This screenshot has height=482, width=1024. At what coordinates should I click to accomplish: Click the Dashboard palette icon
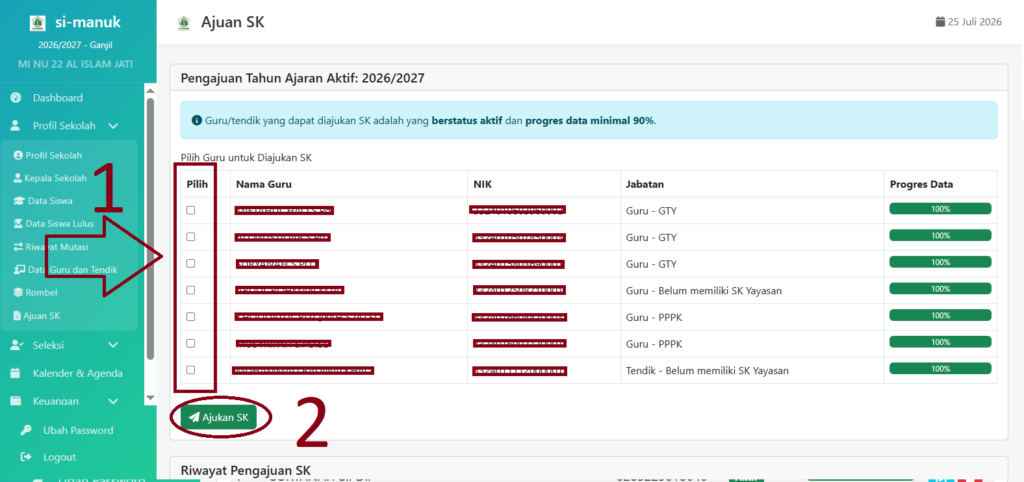(x=16, y=98)
